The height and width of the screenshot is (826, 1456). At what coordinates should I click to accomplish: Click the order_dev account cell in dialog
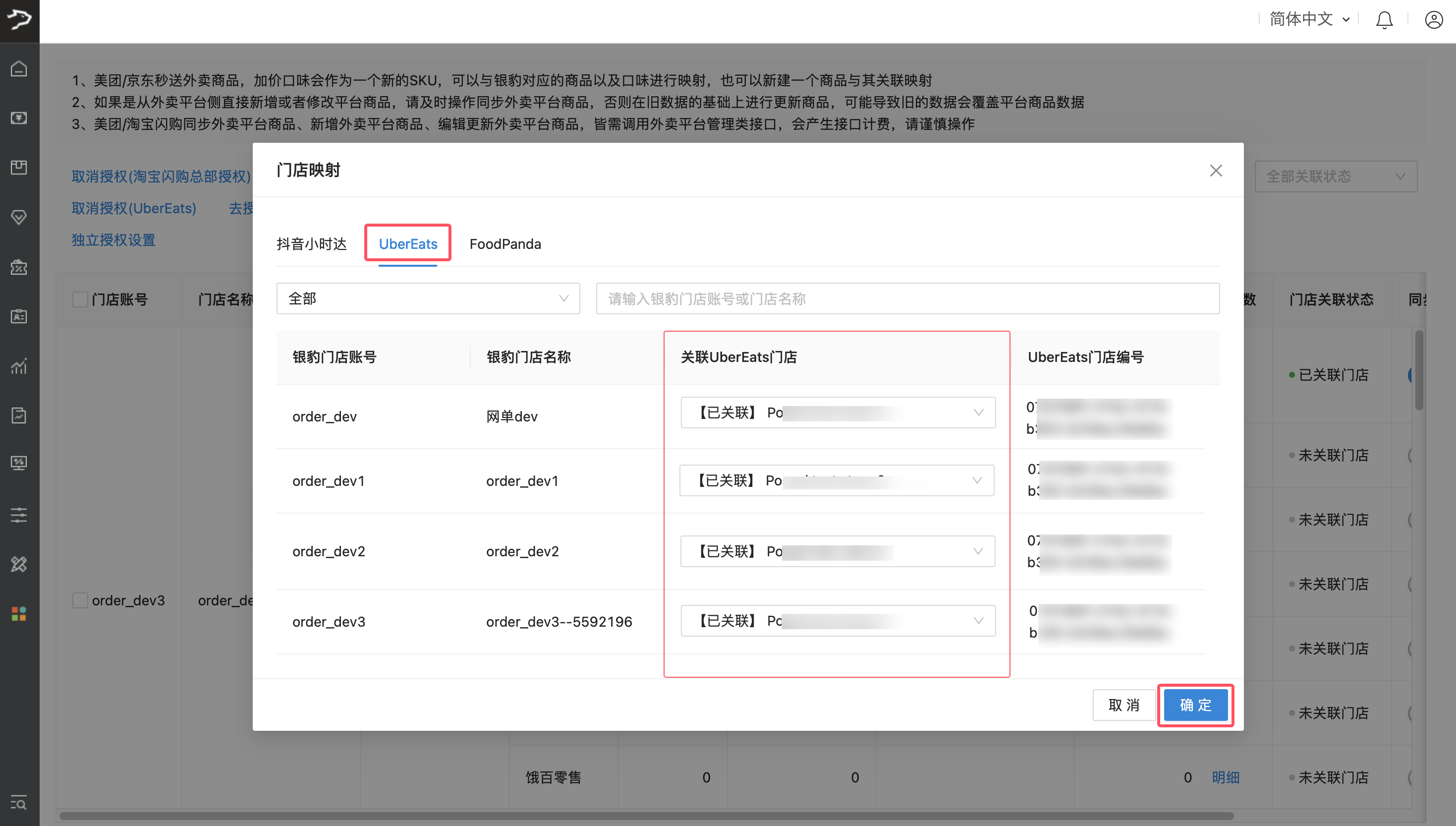tap(324, 416)
